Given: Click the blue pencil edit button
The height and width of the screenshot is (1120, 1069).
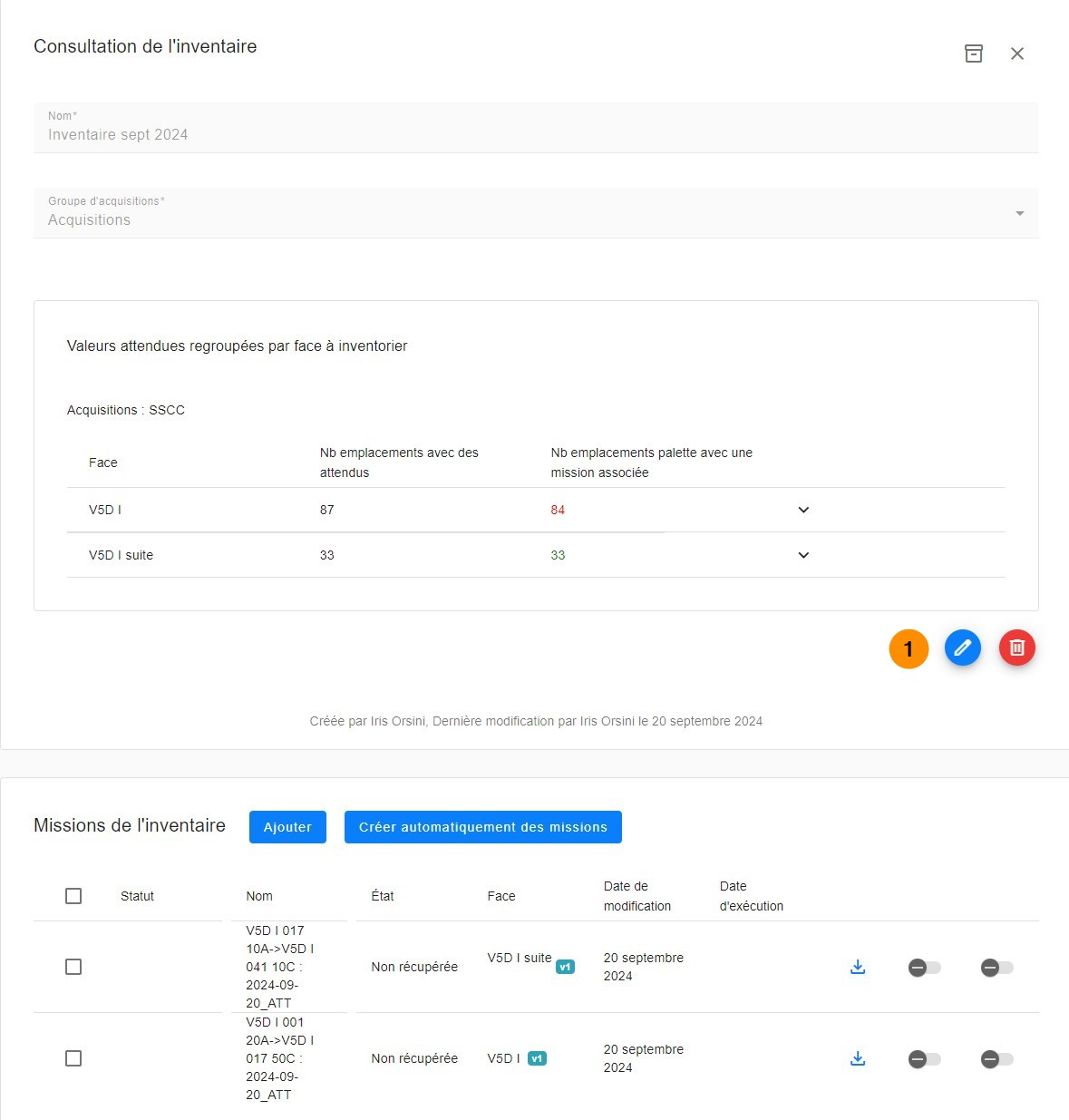Looking at the screenshot, I should 963,648.
